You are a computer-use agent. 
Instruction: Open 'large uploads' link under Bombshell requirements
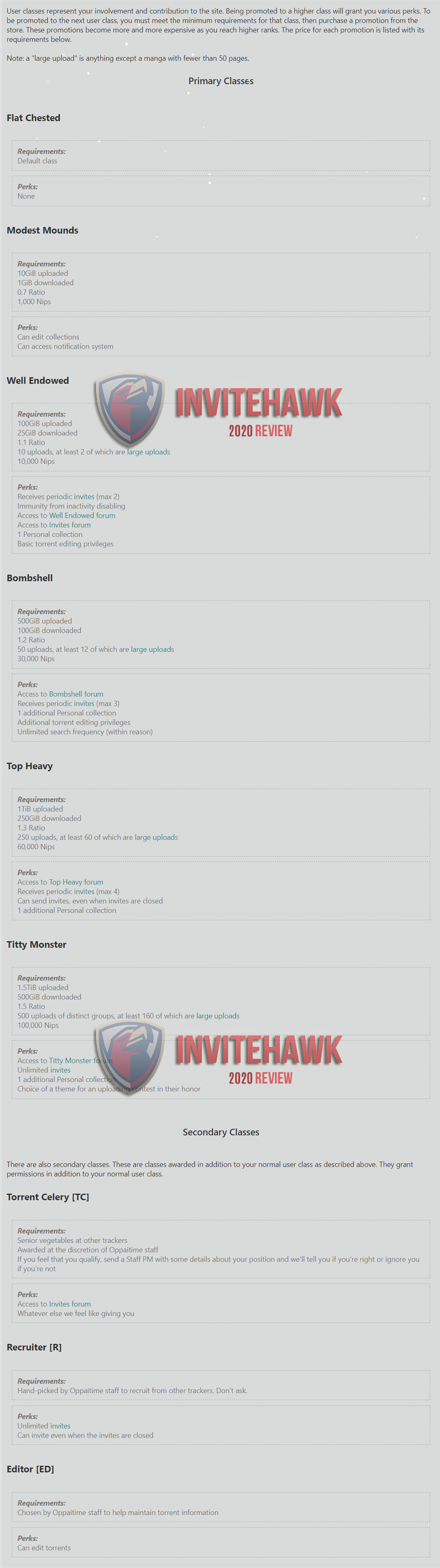point(152,649)
